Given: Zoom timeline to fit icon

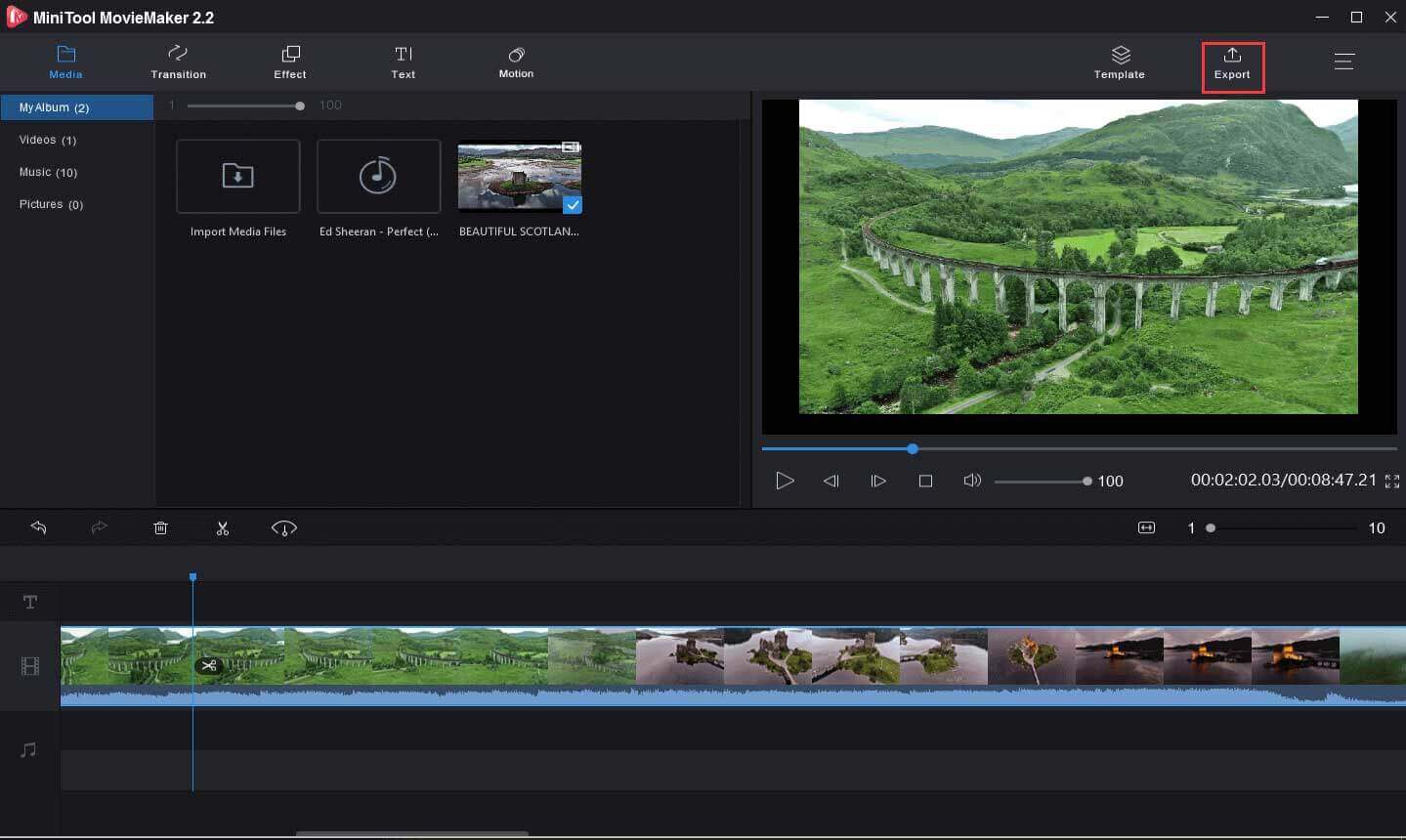Looking at the screenshot, I should [1146, 527].
